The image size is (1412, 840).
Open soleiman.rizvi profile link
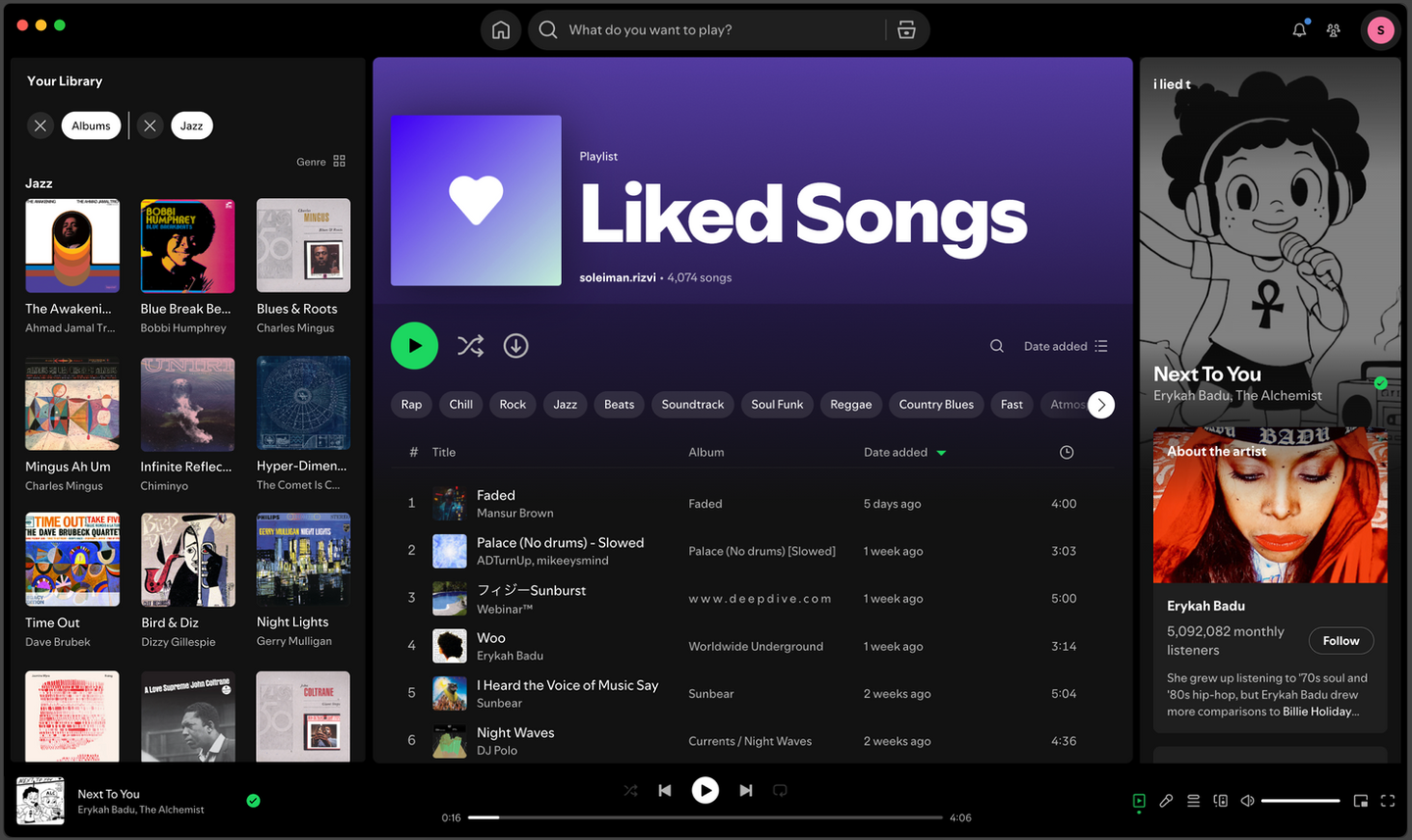(x=618, y=277)
